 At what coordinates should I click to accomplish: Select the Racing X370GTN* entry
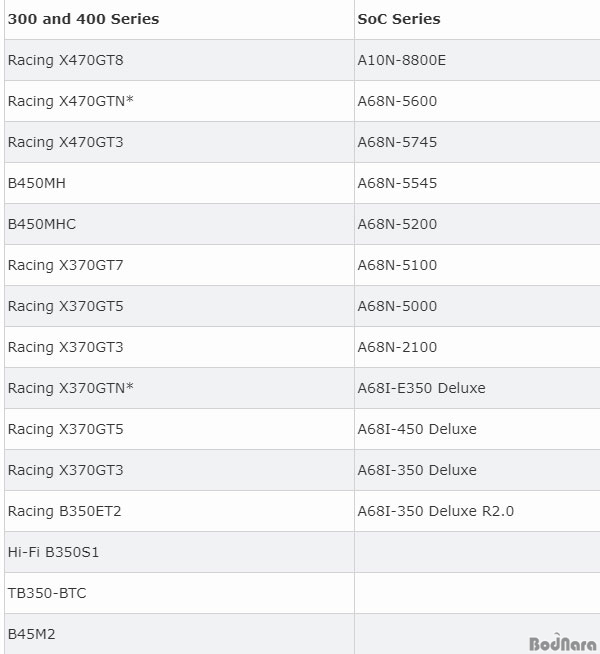click(x=70, y=388)
